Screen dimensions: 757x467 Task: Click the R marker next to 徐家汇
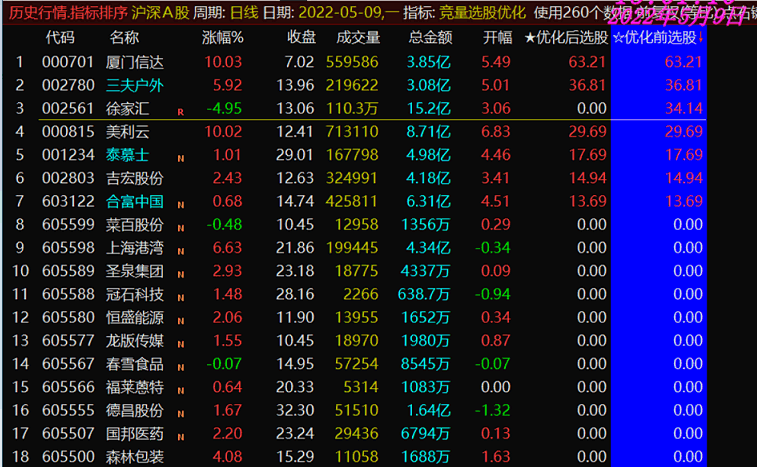181,112
